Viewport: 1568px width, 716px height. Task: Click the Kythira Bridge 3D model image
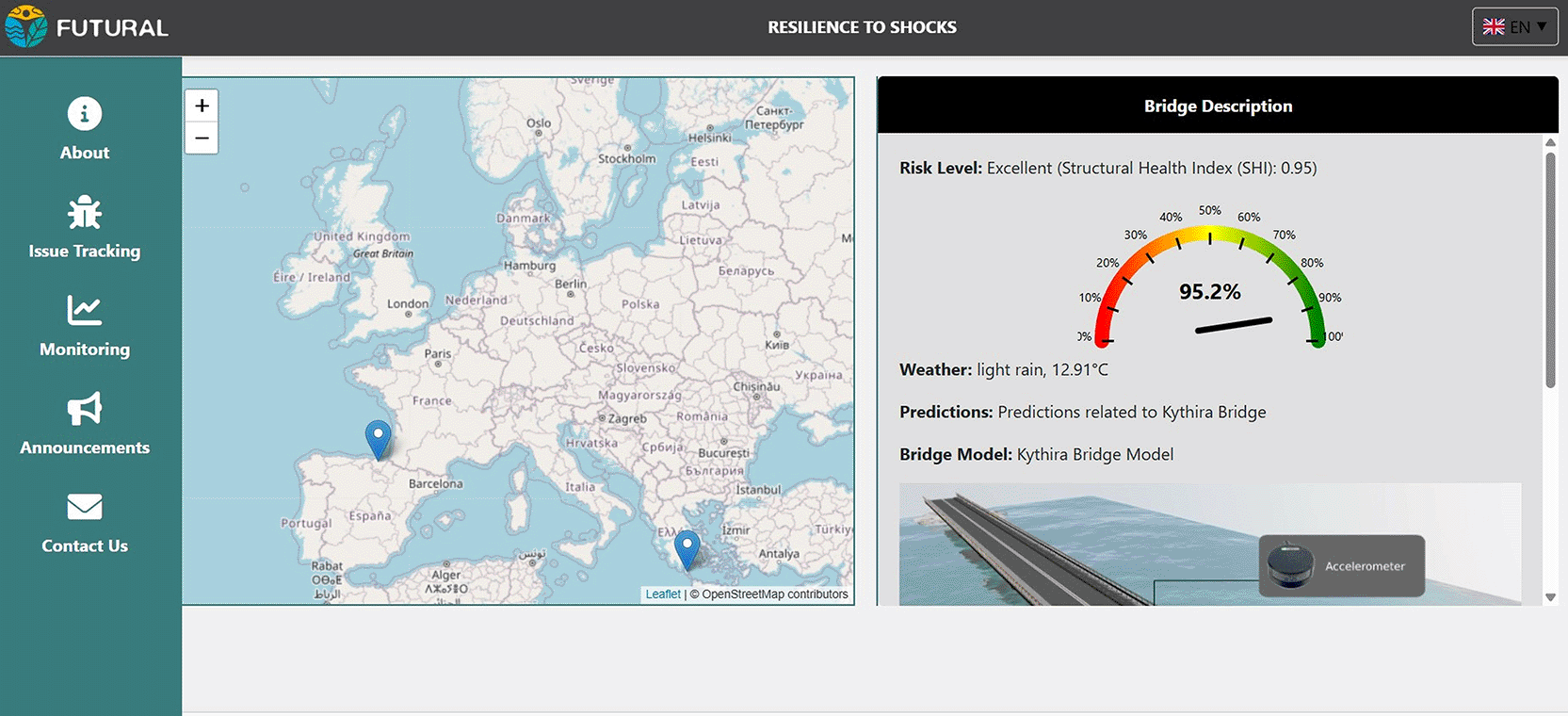click(1210, 545)
